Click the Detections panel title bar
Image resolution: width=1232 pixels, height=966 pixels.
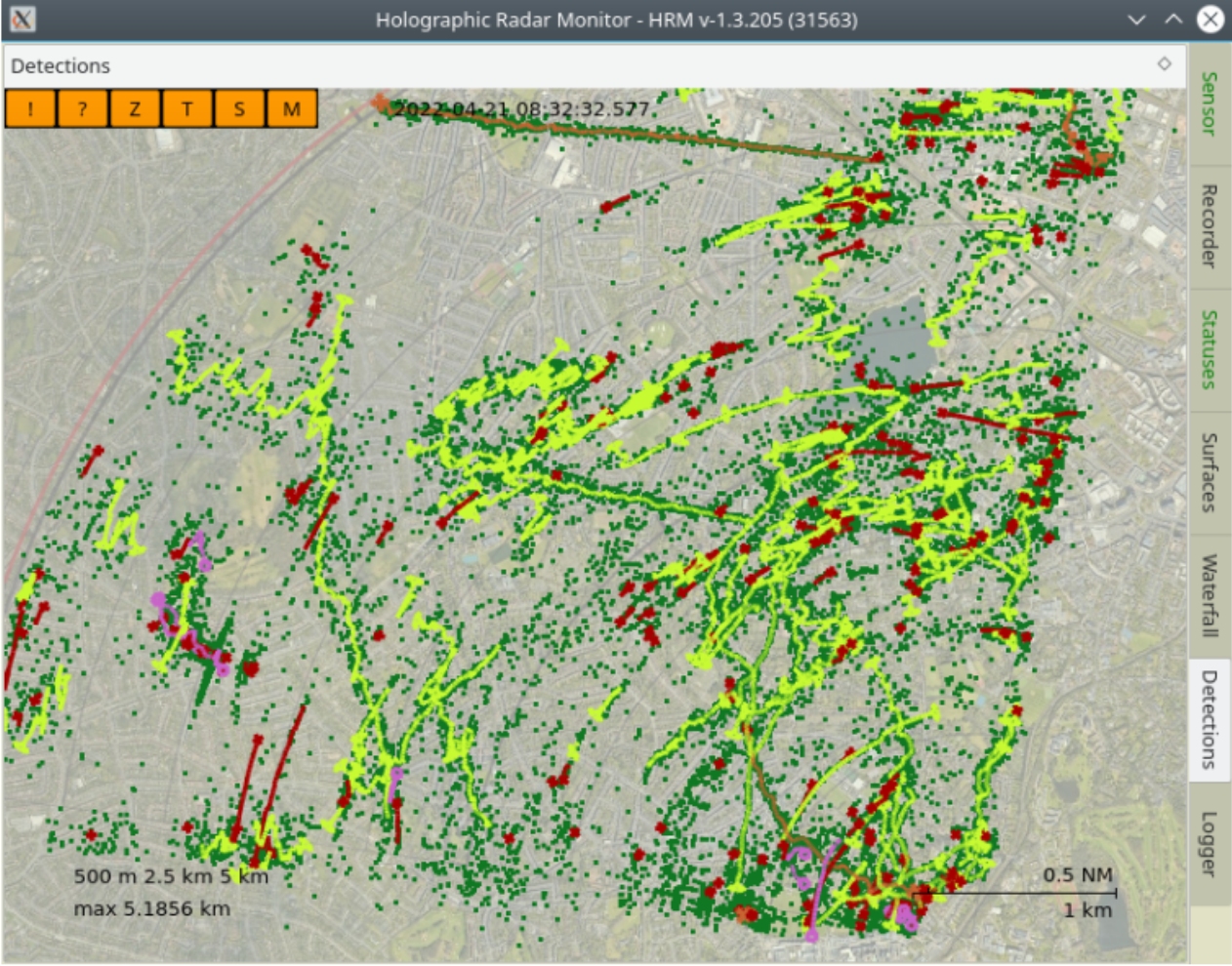[586, 65]
